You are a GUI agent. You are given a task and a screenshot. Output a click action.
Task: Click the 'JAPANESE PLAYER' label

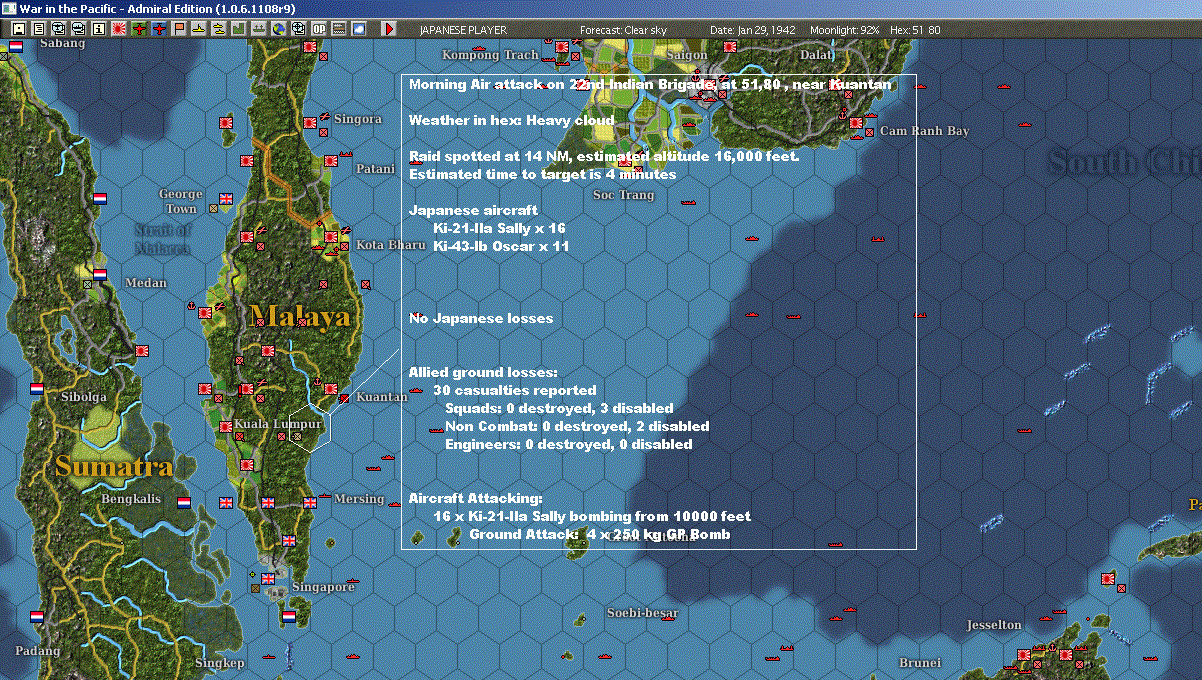coord(461,30)
